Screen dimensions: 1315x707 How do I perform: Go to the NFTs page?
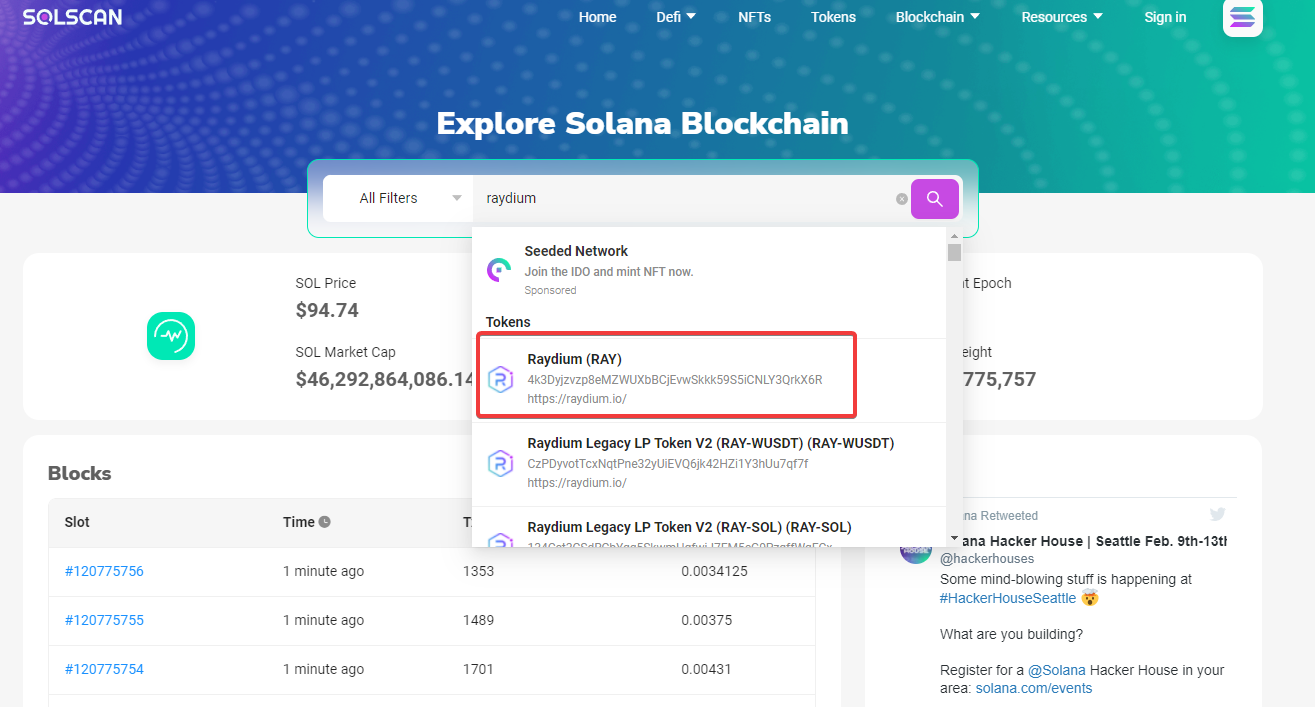754,17
